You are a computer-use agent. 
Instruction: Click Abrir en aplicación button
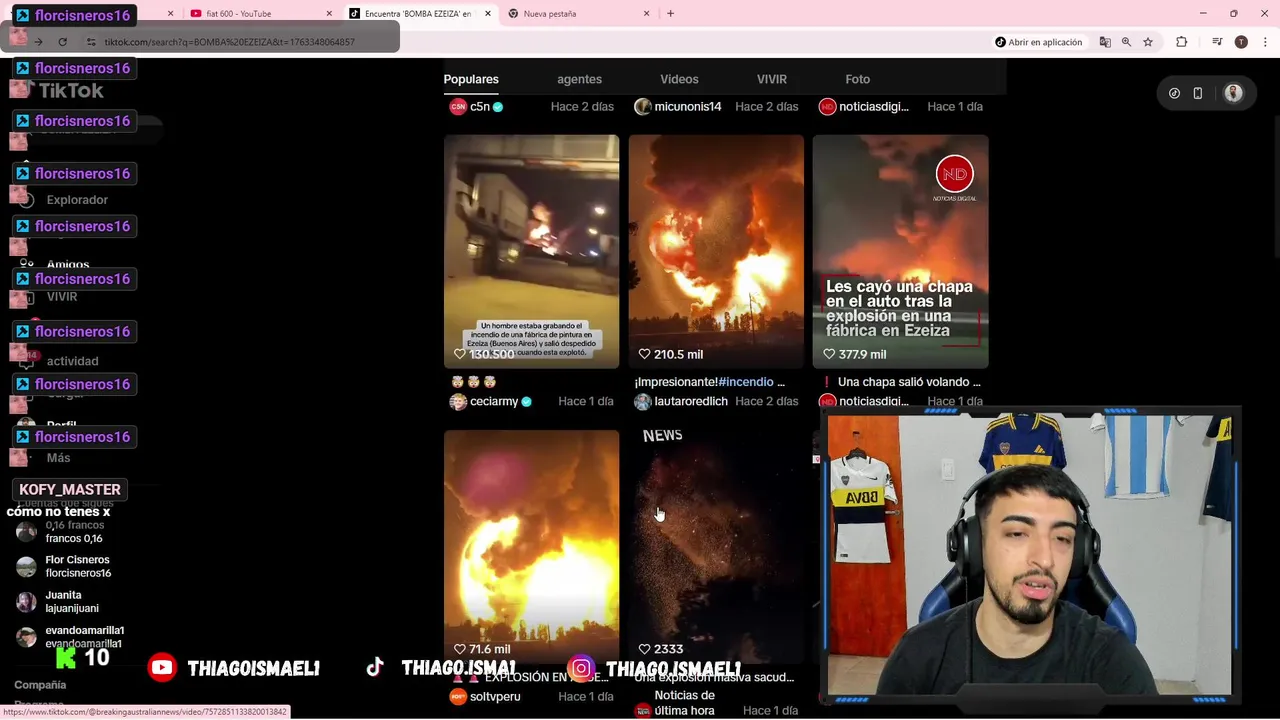(x=1038, y=42)
